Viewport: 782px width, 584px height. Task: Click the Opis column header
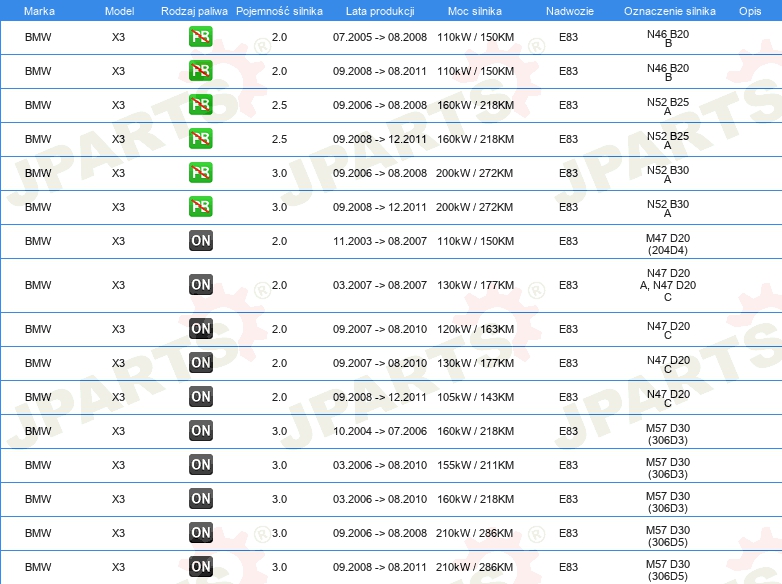[x=750, y=11]
